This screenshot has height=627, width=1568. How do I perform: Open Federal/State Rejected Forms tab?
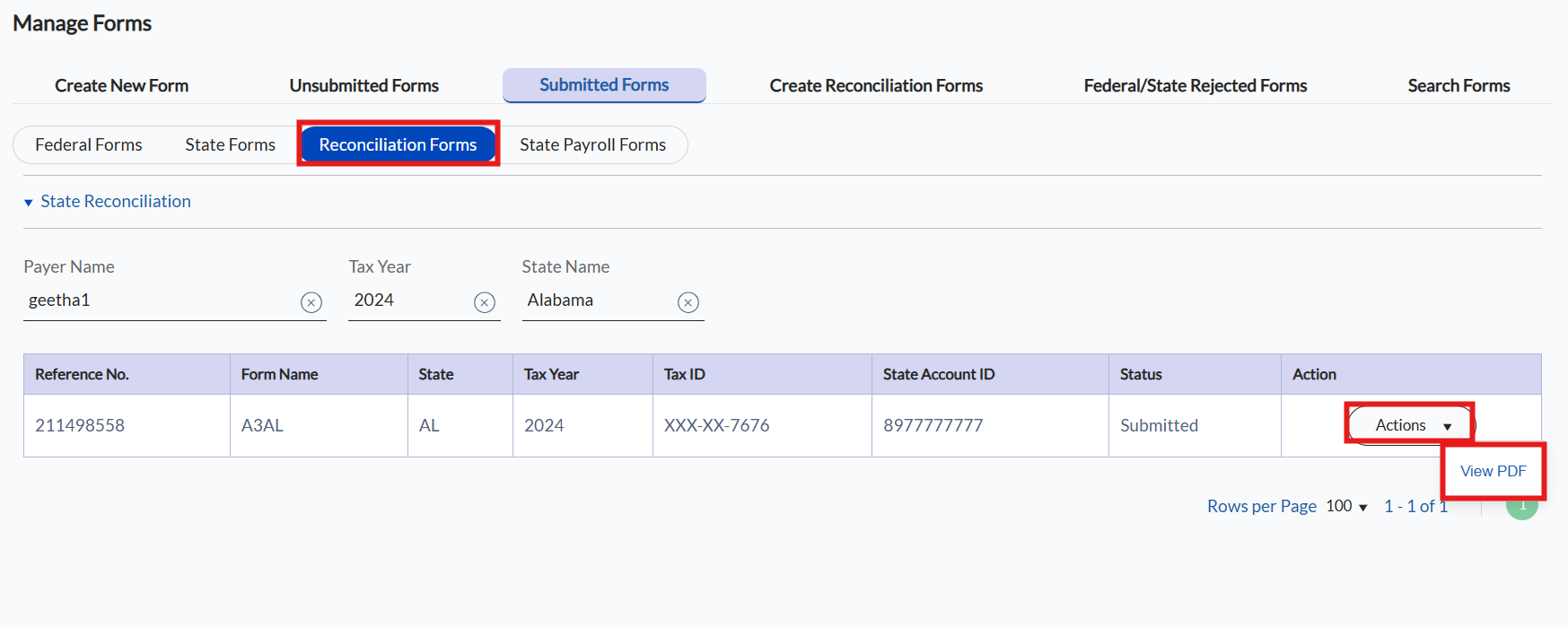click(1195, 86)
